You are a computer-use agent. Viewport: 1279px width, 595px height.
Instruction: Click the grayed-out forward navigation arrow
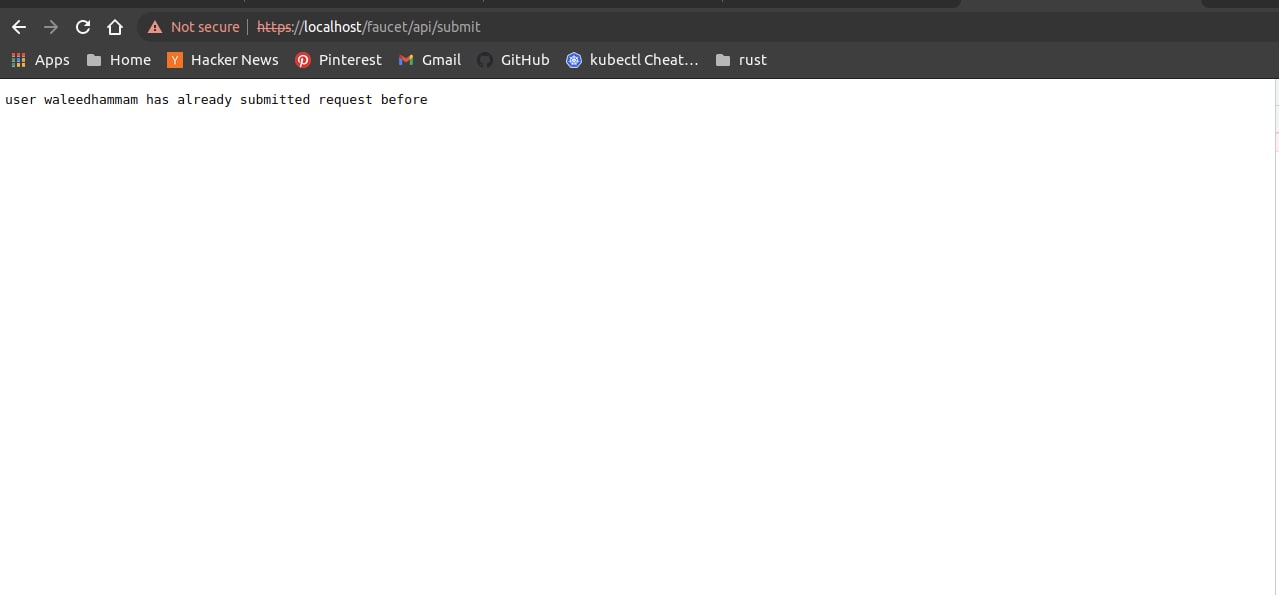[x=50, y=27]
